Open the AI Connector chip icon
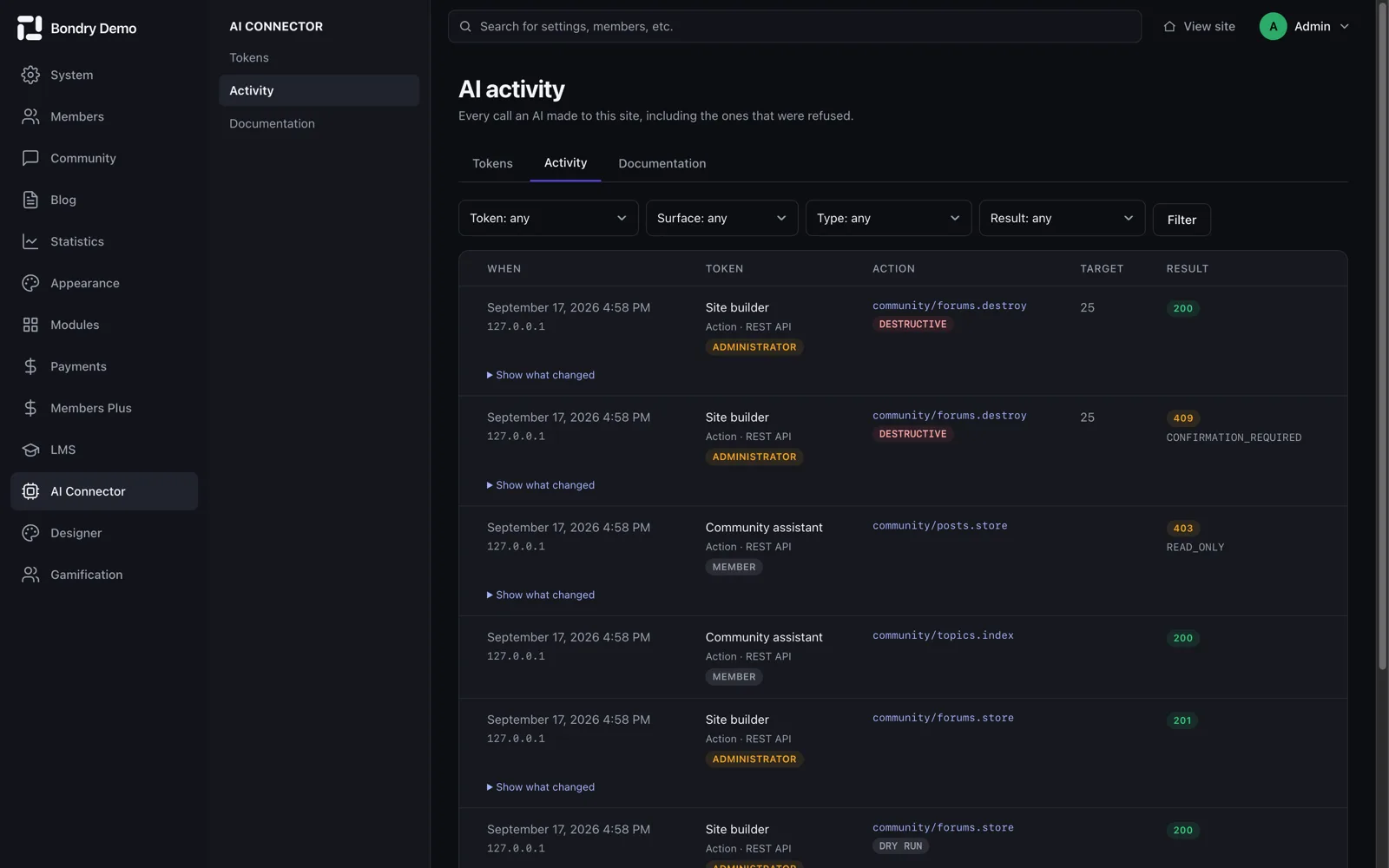 pyautogui.click(x=30, y=491)
